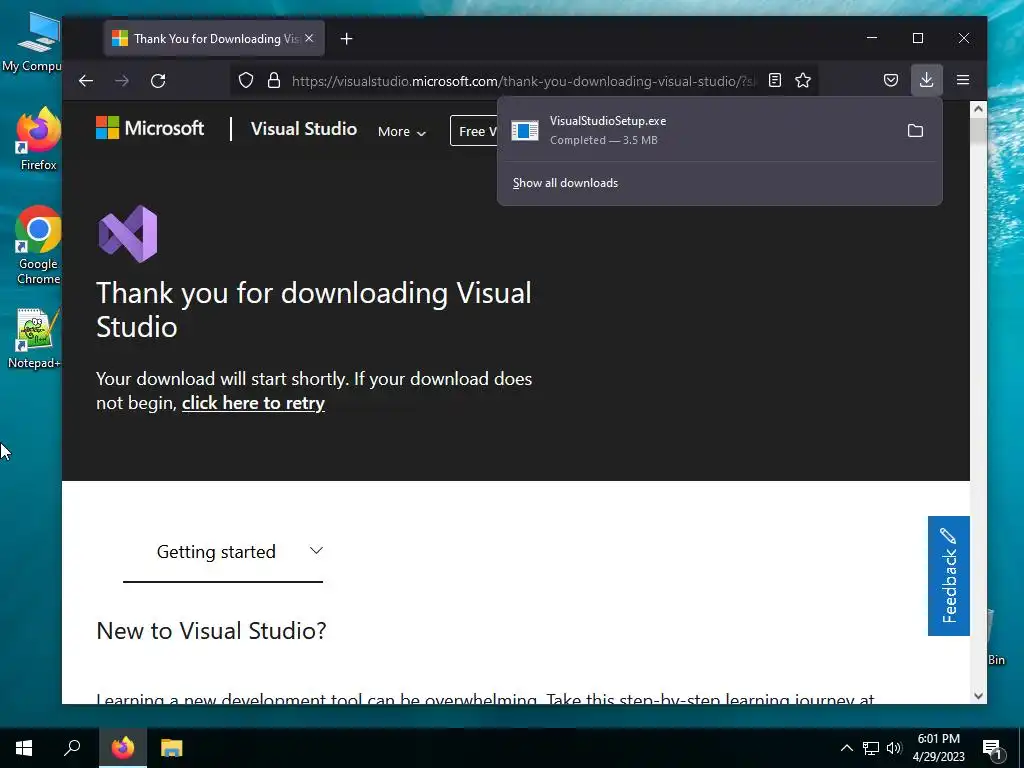Open the downloaded VisualStudioSetup.exe file
Screen dimensions: 1024x768
coord(699,130)
